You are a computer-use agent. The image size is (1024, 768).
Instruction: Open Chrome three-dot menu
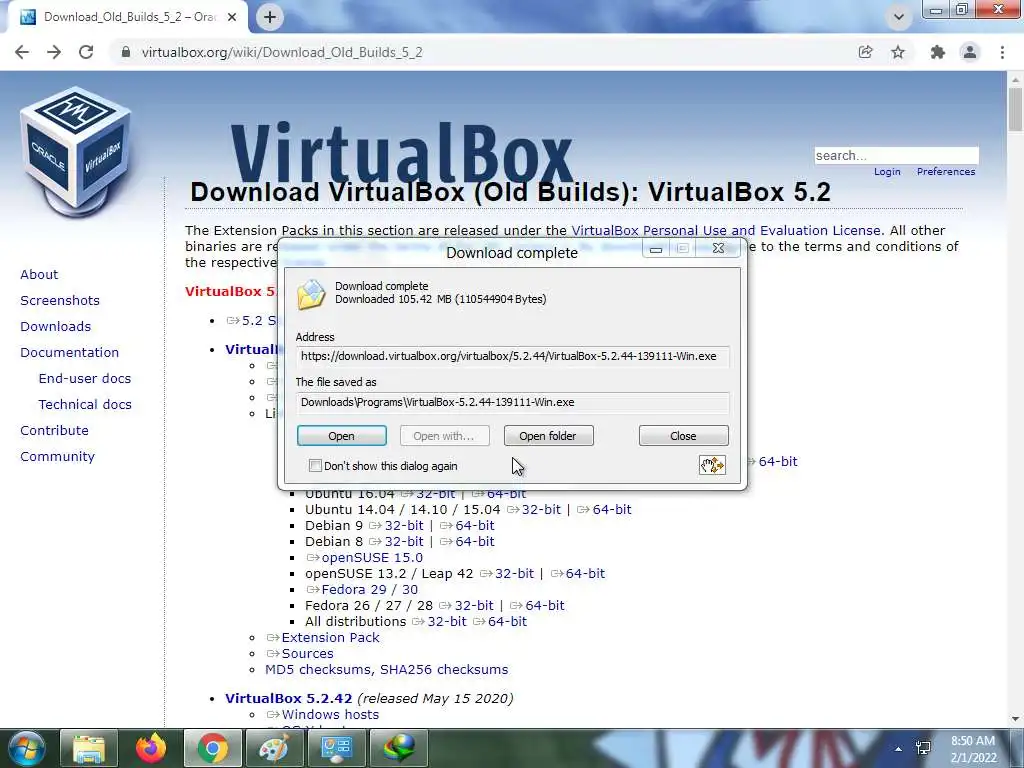pyautogui.click(x=1002, y=52)
